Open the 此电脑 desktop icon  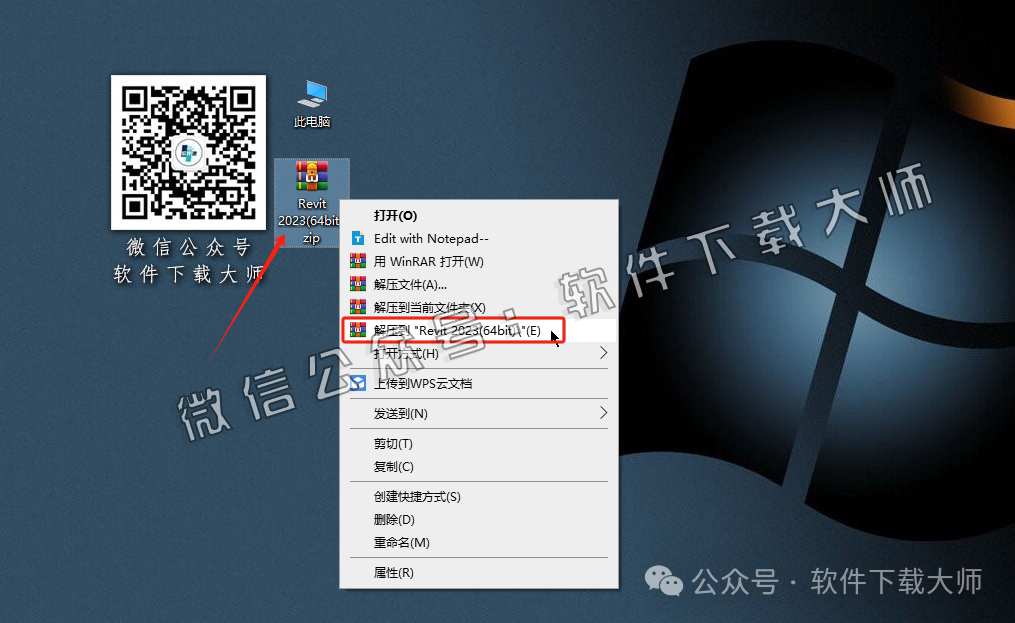point(310,100)
